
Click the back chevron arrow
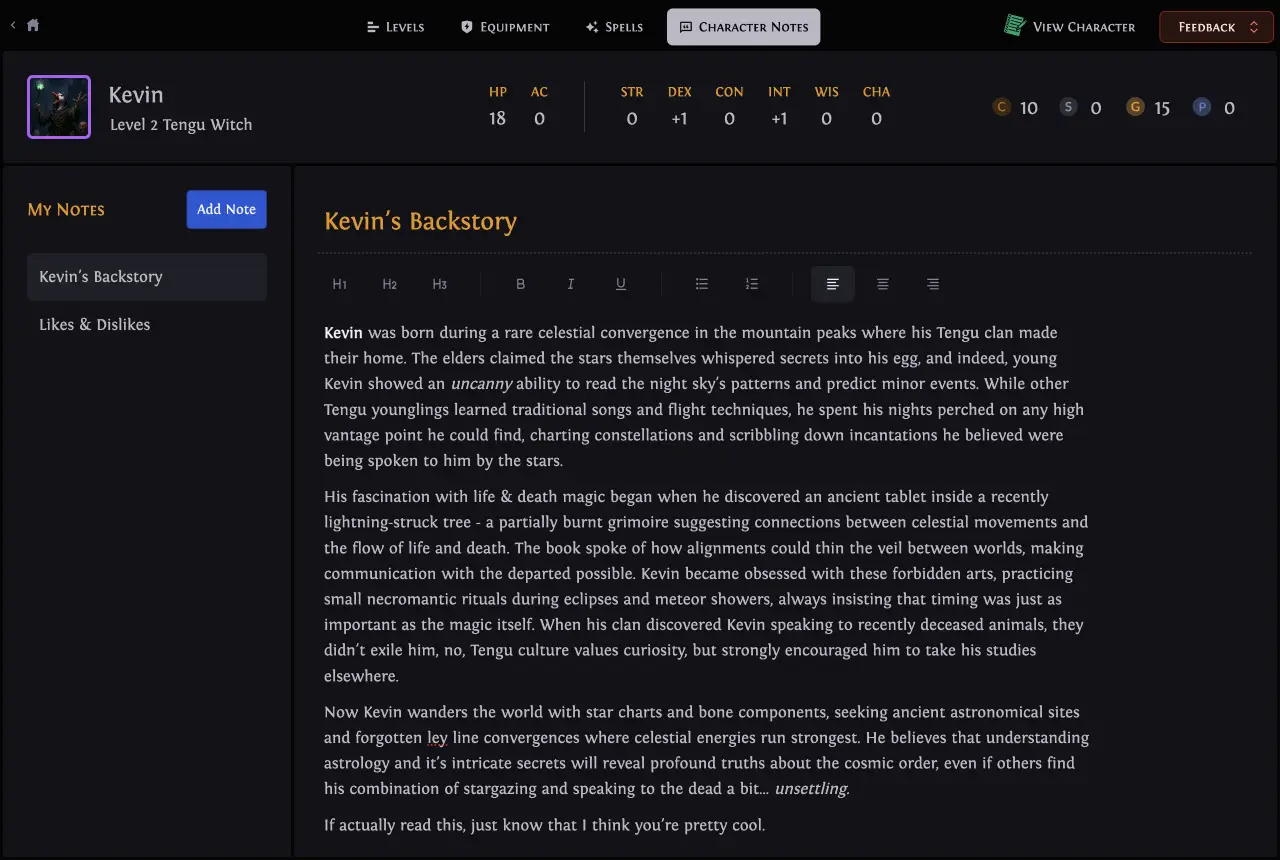coord(13,25)
